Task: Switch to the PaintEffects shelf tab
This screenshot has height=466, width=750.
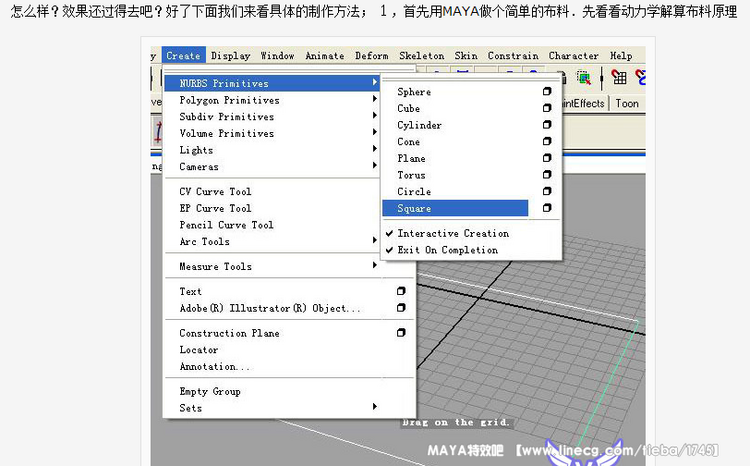Action: tap(583, 103)
